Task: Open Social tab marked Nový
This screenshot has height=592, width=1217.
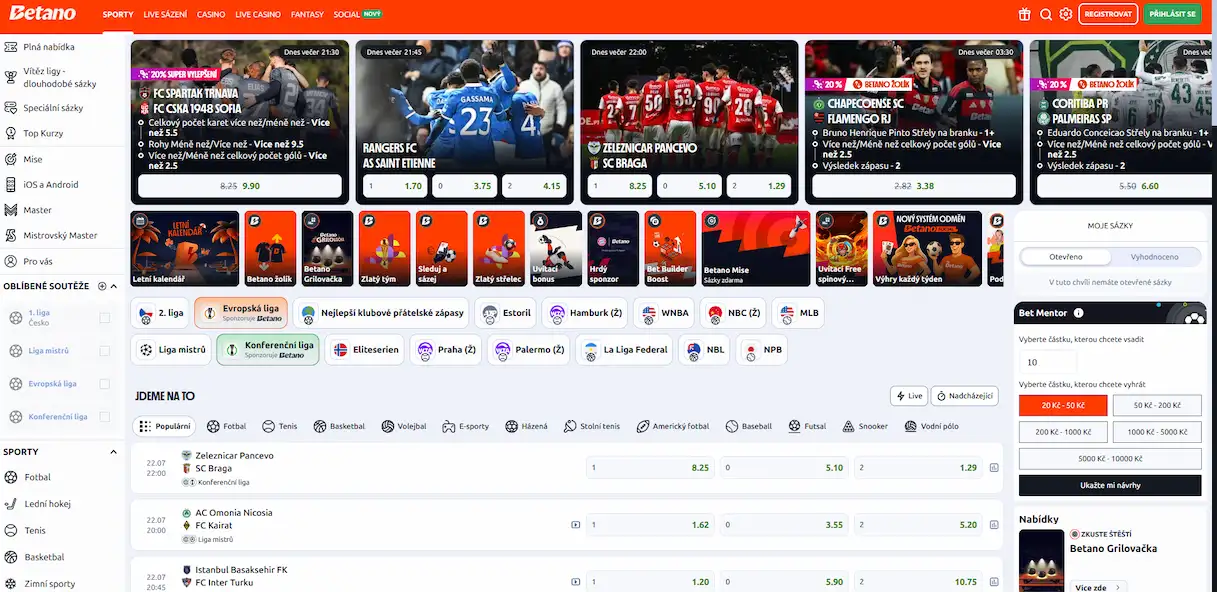Action: pos(358,15)
